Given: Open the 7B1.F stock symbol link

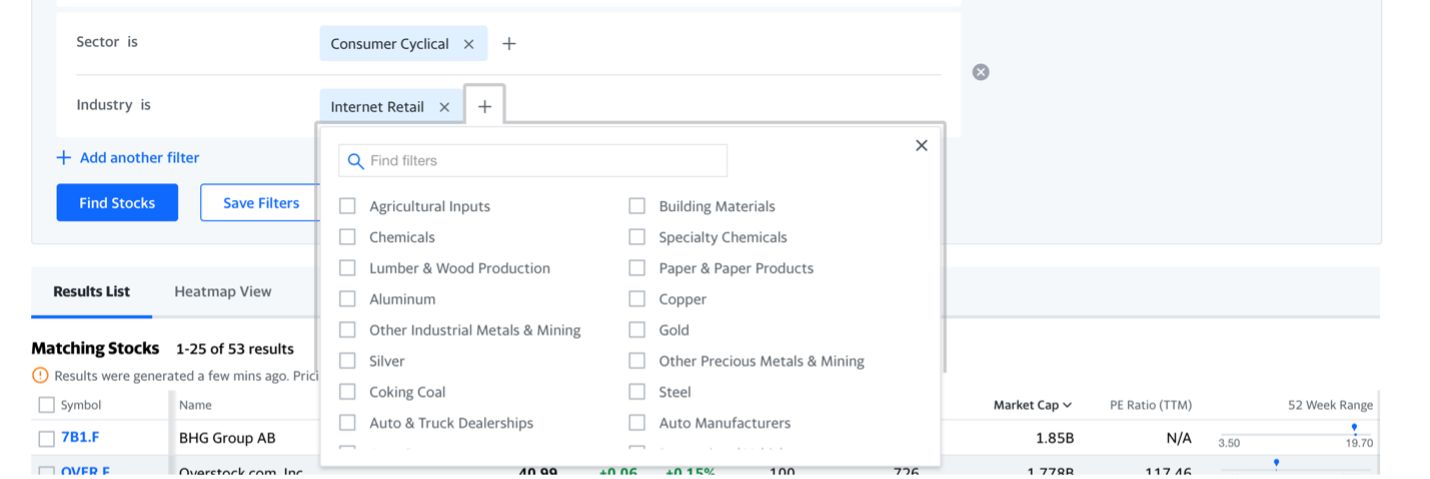Looking at the screenshot, I should coord(80,438).
